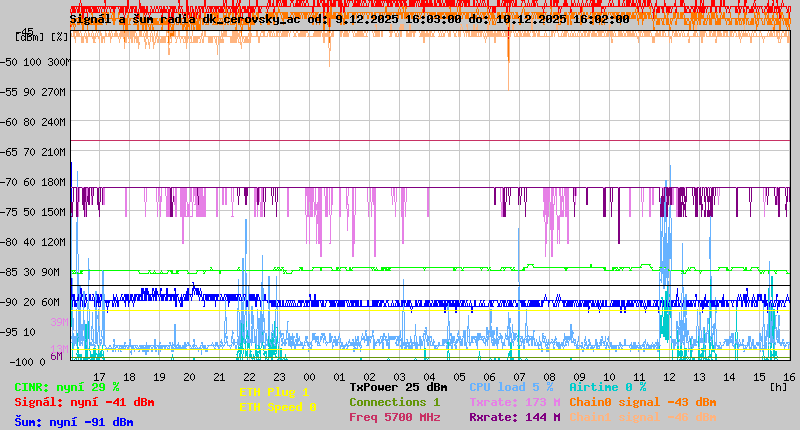The height and width of the screenshot is (430, 800).
Task: Click the graph title text at top
Action: [349, 19]
